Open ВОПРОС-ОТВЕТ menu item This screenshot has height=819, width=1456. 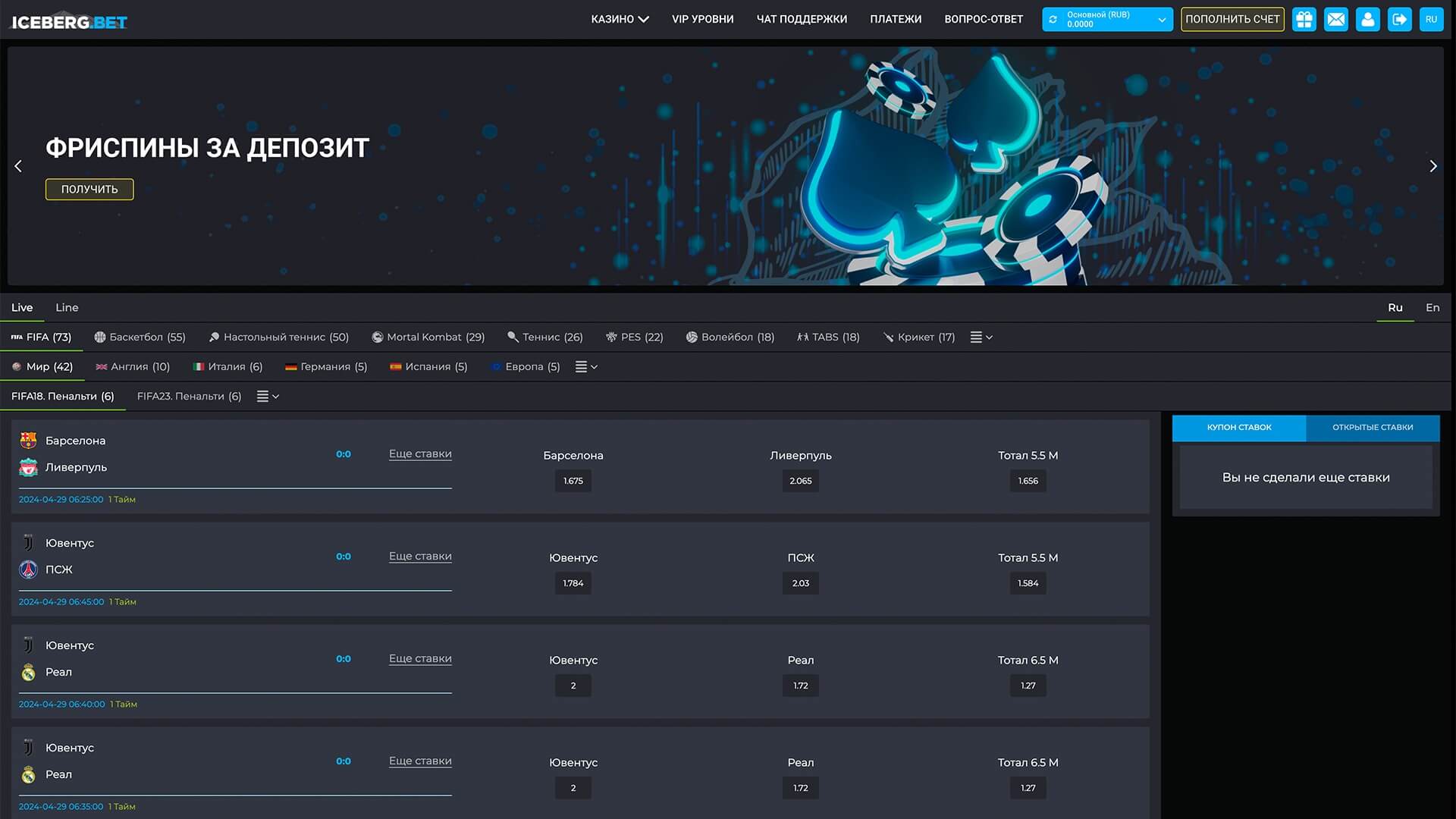pos(984,19)
